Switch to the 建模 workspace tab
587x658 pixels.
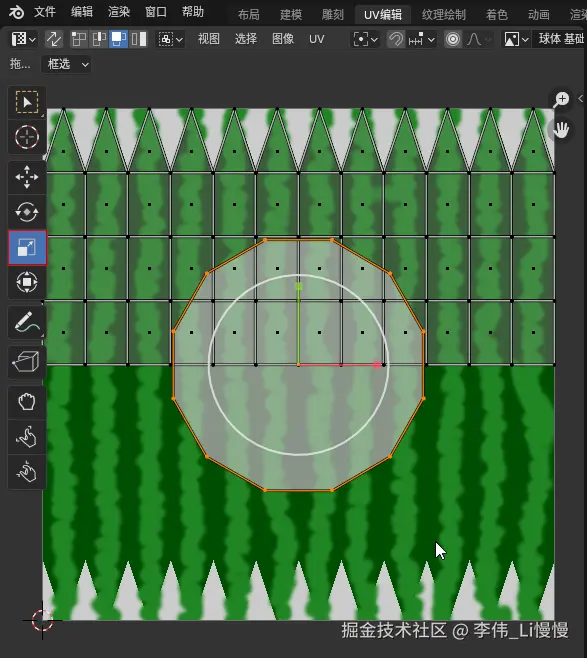(291, 15)
